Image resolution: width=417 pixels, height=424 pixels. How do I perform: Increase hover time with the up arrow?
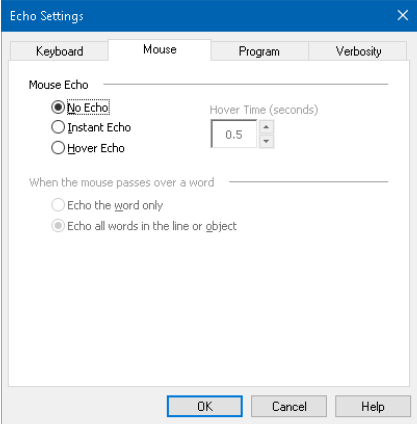tap(266, 127)
